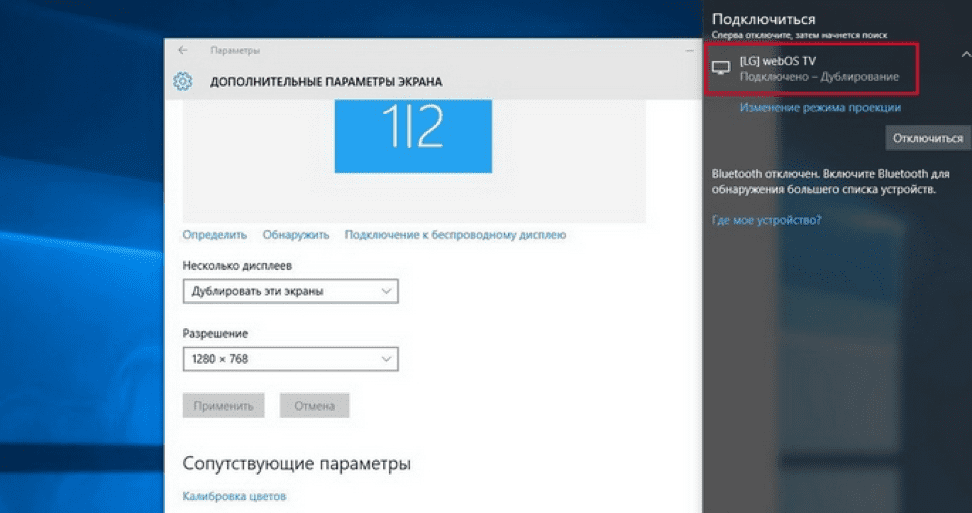Image resolution: width=972 pixels, height=513 pixels.
Task: Click the monitor icon beside [LG] webOS TV
Action: [x=721, y=68]
